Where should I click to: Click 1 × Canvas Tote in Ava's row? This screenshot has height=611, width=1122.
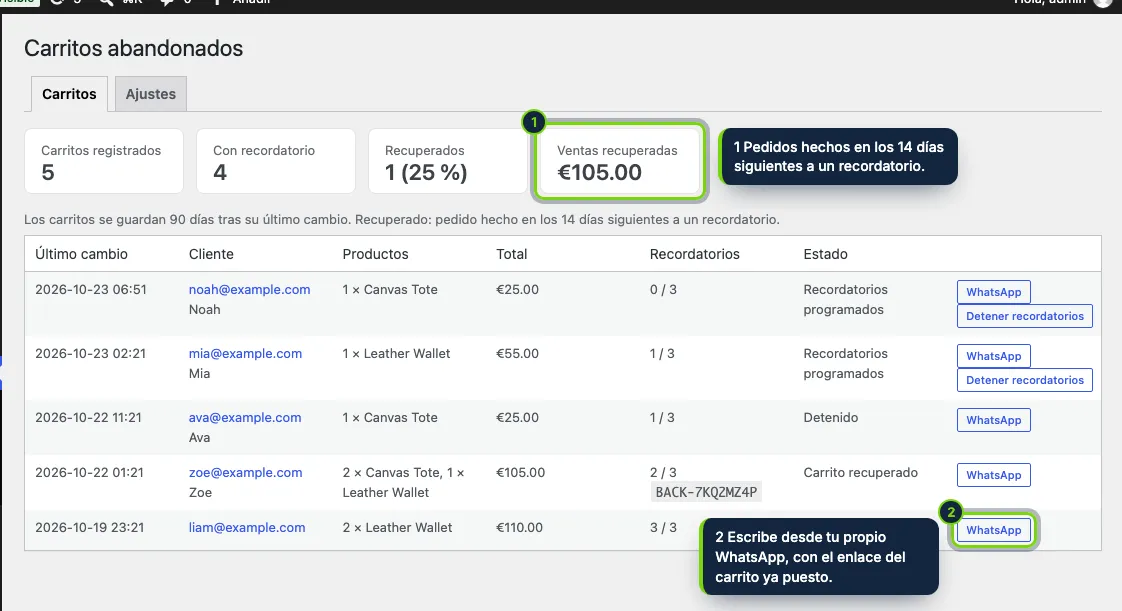(390, 417)
